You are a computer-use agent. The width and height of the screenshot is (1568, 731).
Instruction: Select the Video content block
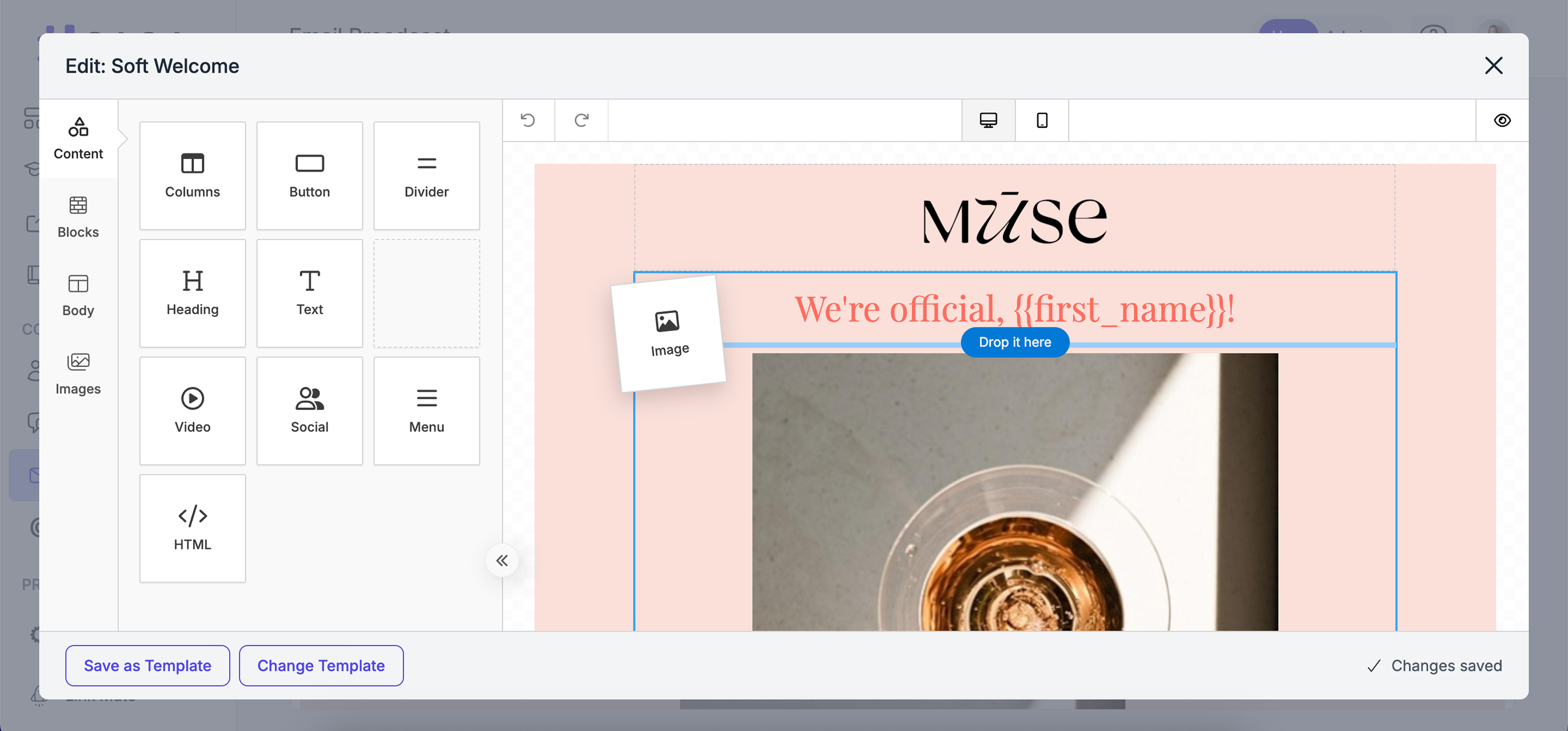(x=192, y=411)
